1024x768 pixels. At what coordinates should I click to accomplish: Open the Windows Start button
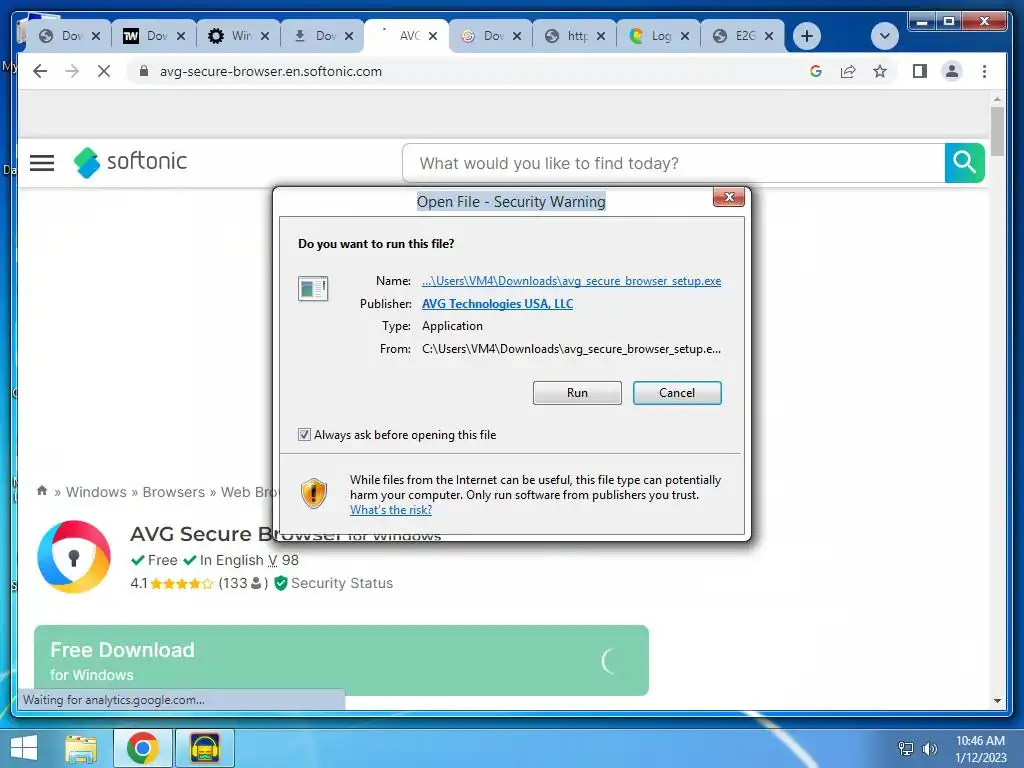tap(23, 748)
